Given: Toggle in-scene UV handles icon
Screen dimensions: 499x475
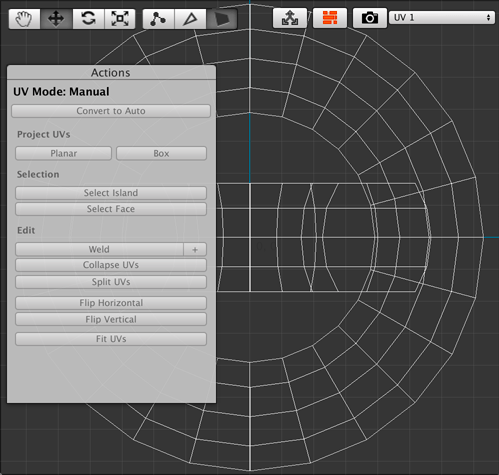Looking at the screenshot, I should pos(290,18).
